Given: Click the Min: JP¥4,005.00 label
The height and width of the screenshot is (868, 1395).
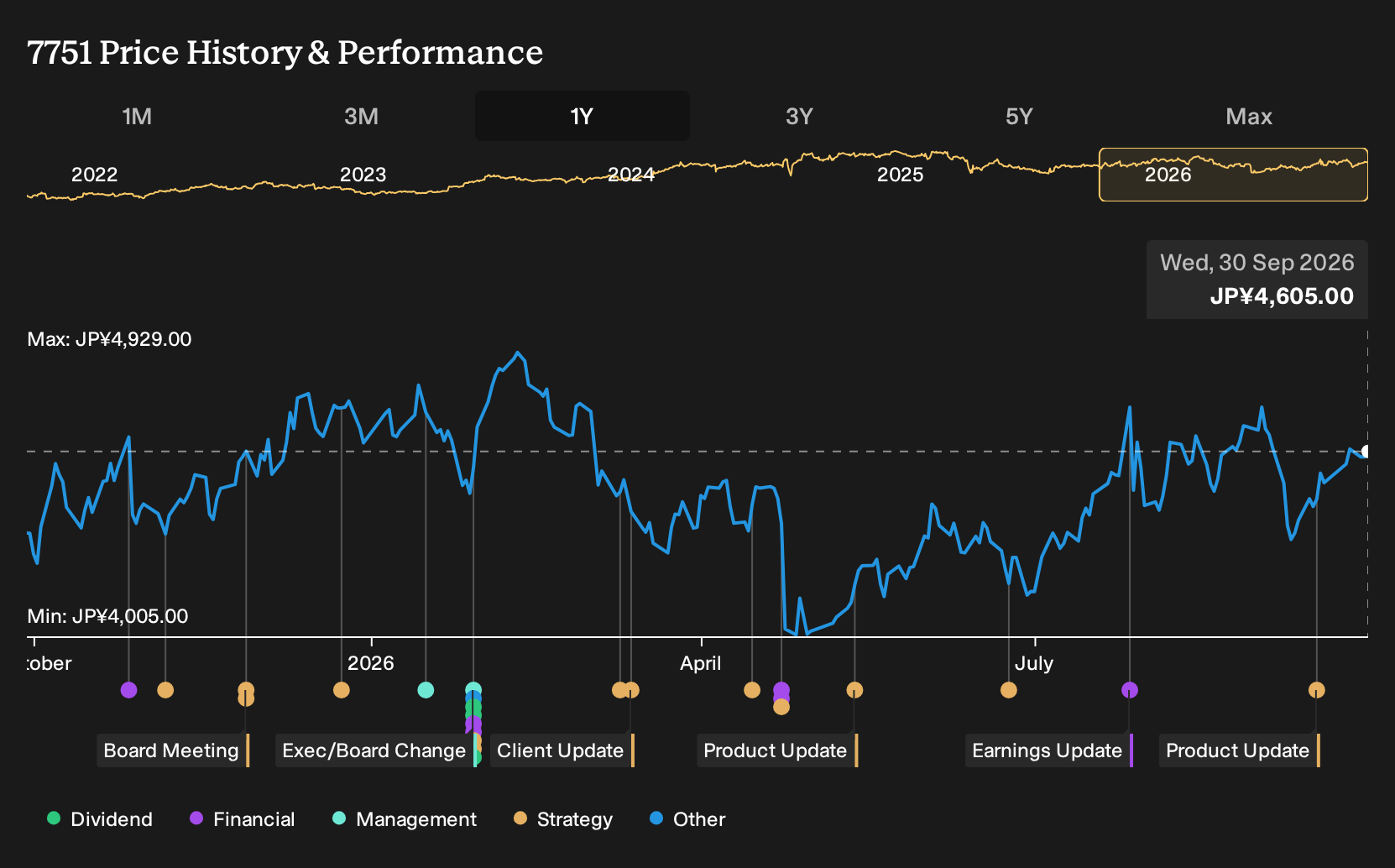Looking at the screenshot, I should coord(107,616).
